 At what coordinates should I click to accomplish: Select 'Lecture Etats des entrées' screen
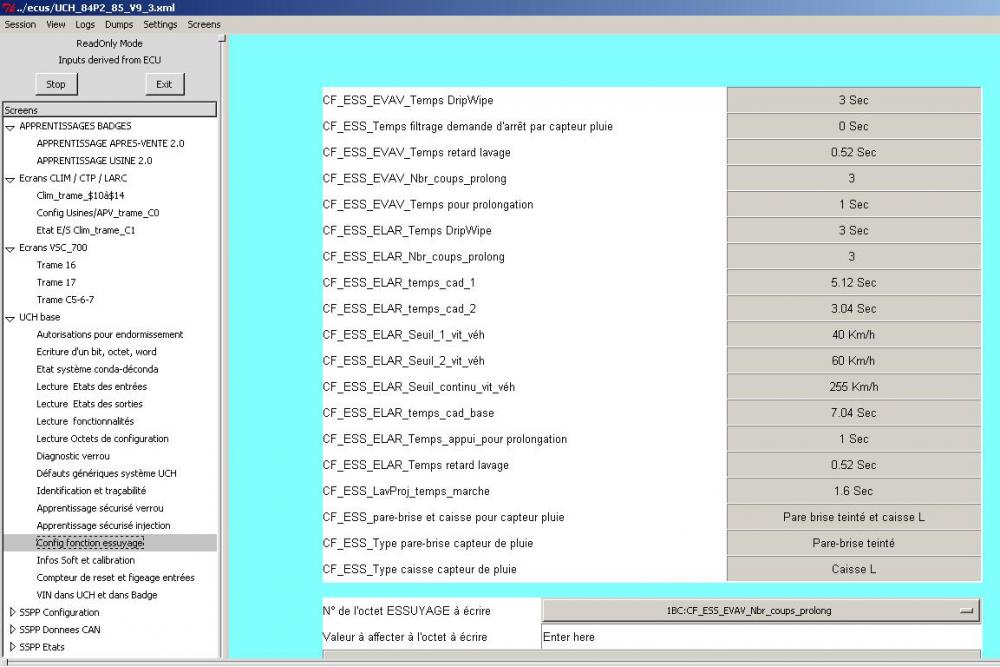(x=92, y=386)
